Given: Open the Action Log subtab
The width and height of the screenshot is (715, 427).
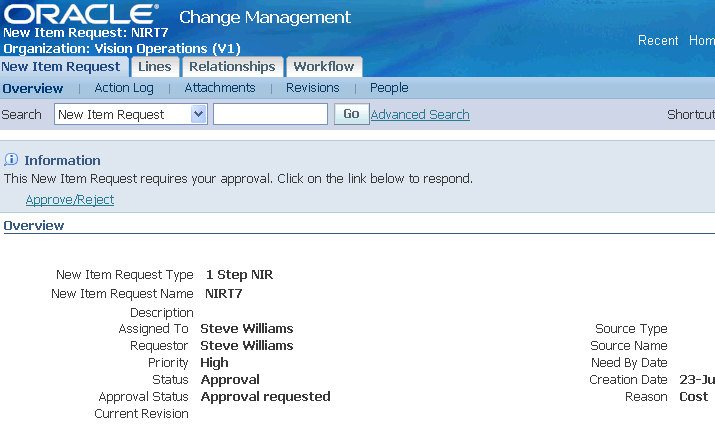Looking at the screenshot, I should point(124,88).
